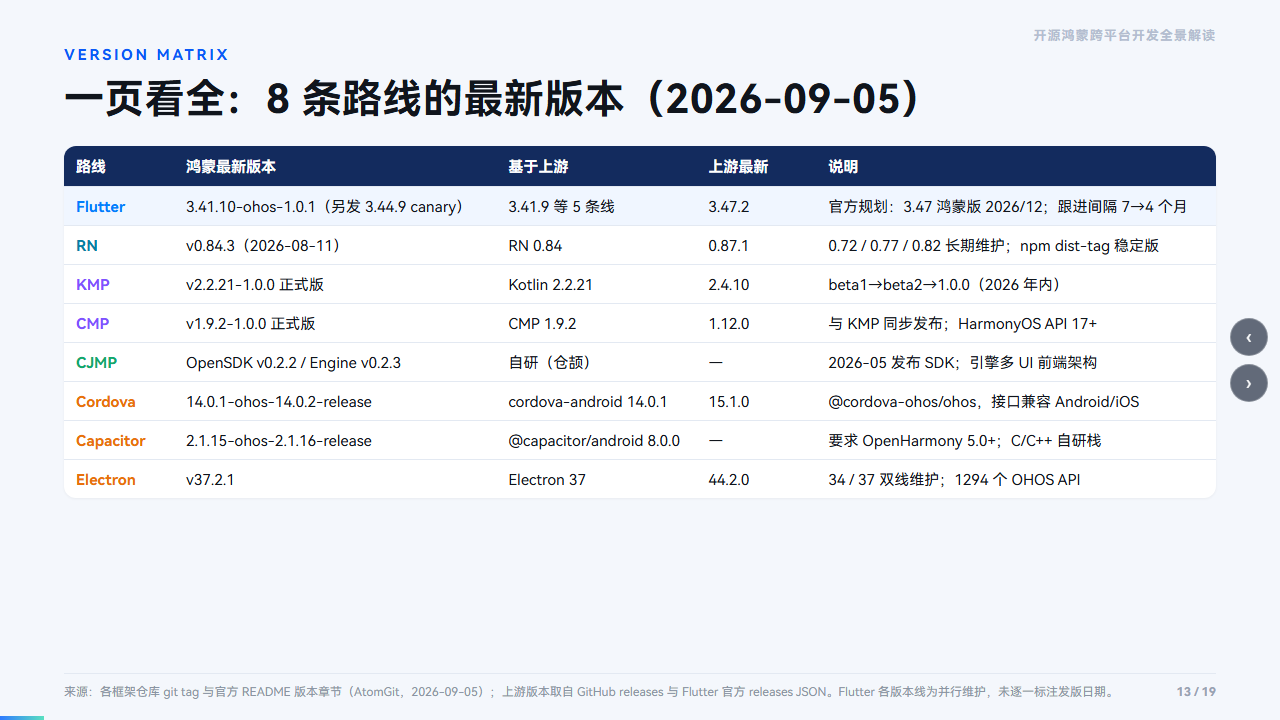
Task: Click the CMP 1.9.2 cell
Action: point(542,324)
